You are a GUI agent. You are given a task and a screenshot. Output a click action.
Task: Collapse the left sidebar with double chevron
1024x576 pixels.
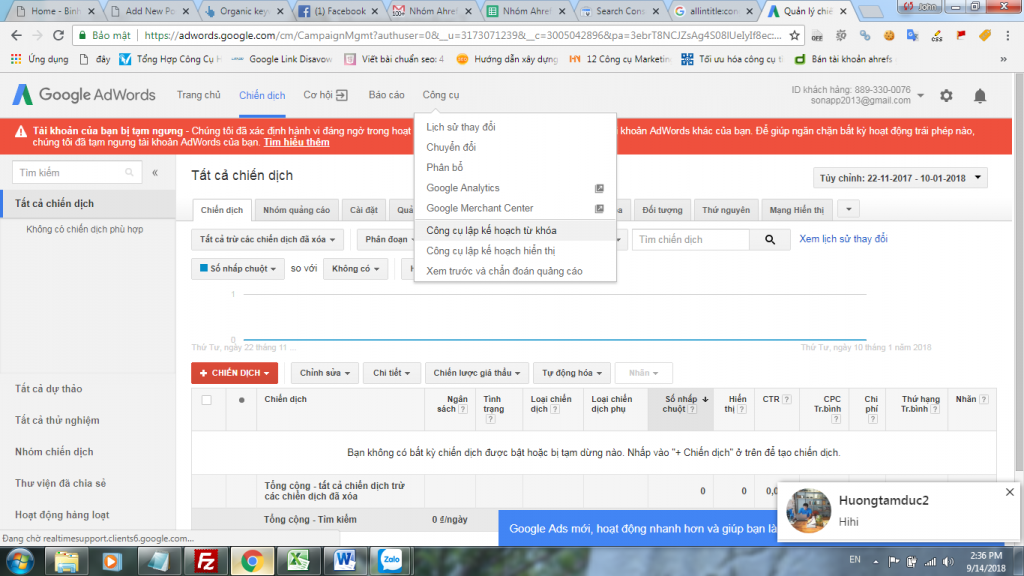(x=155, y=172)
